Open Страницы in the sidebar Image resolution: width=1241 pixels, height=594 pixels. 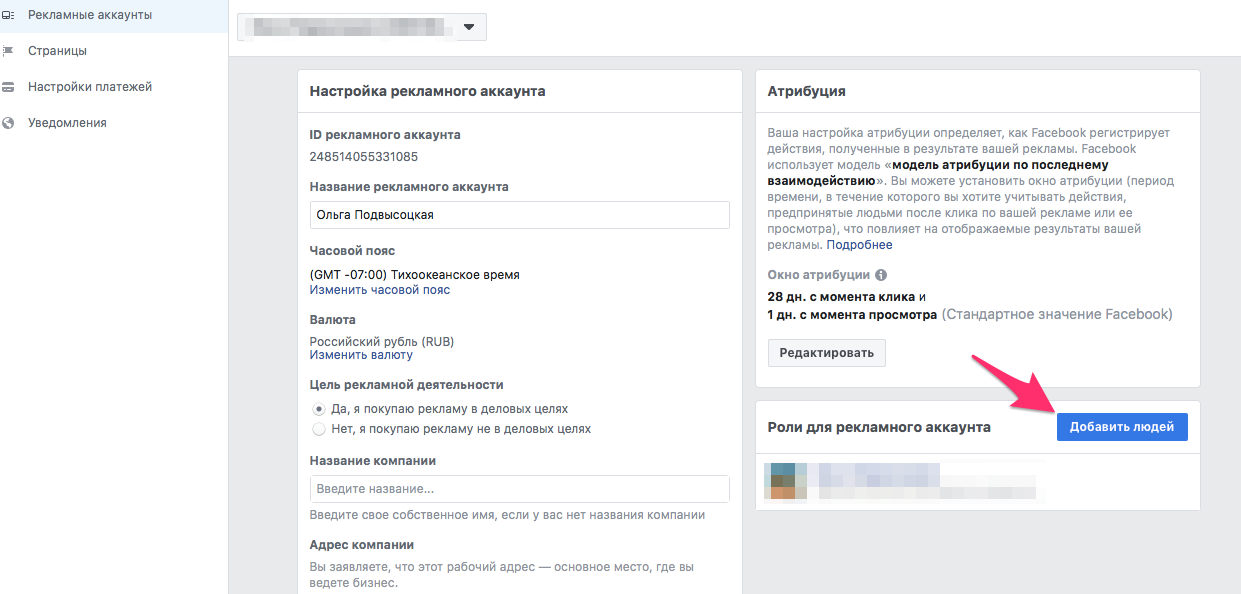(57, 51)
